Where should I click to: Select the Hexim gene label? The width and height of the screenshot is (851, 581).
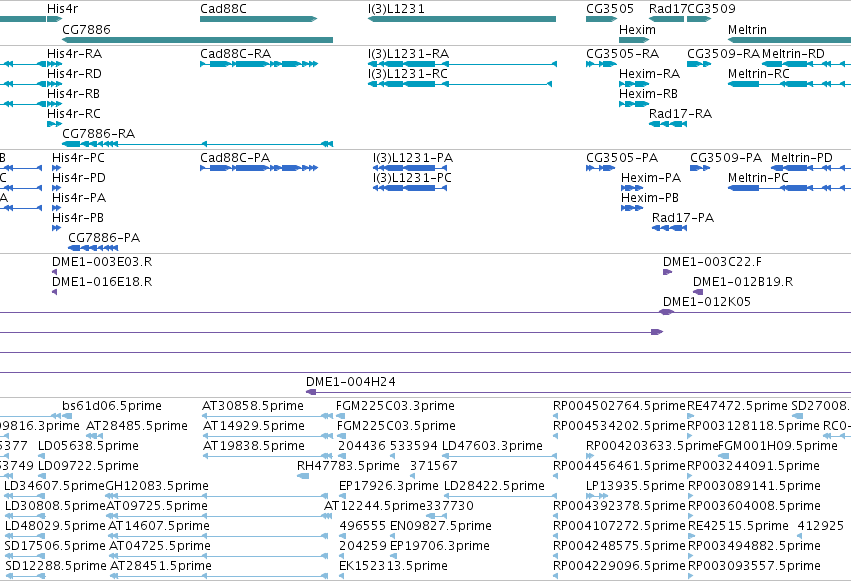(637, 29)
